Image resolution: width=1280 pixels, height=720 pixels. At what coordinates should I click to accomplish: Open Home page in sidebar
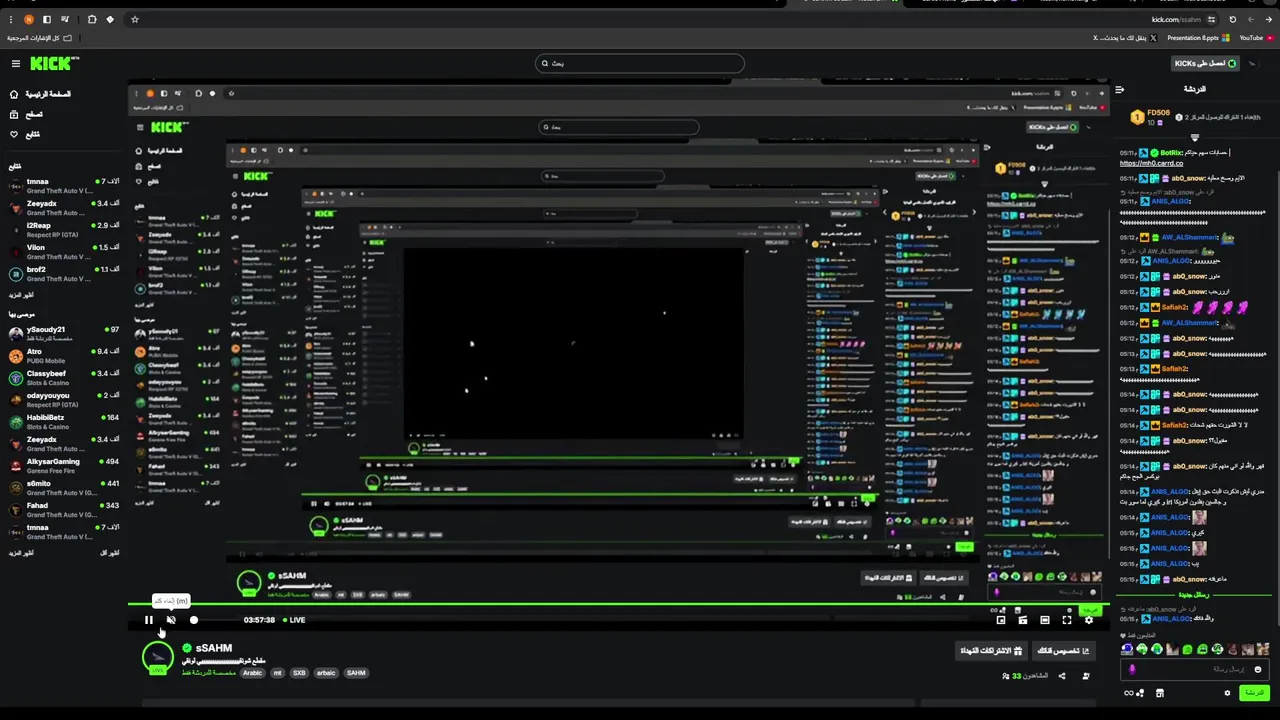[40, 94]
